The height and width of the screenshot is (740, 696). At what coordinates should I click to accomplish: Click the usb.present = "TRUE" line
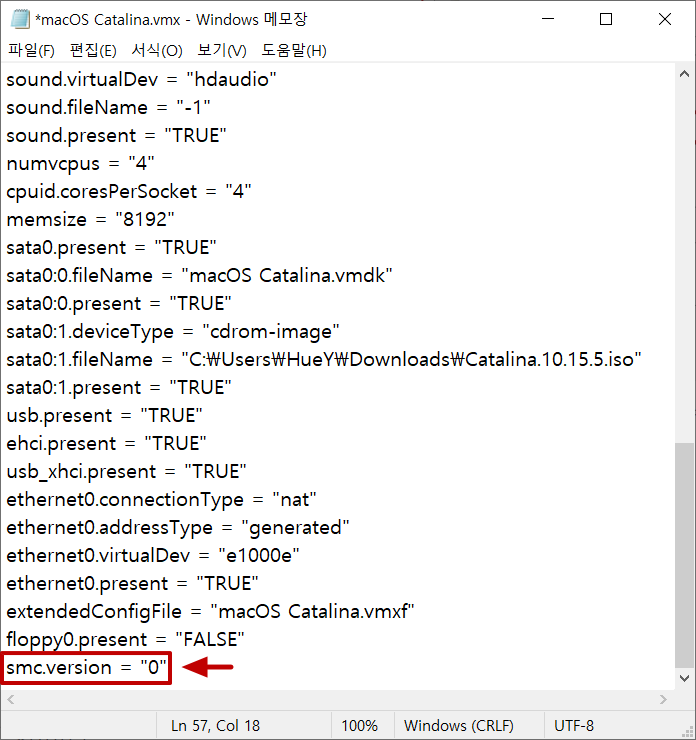click(x=104, y=416)
